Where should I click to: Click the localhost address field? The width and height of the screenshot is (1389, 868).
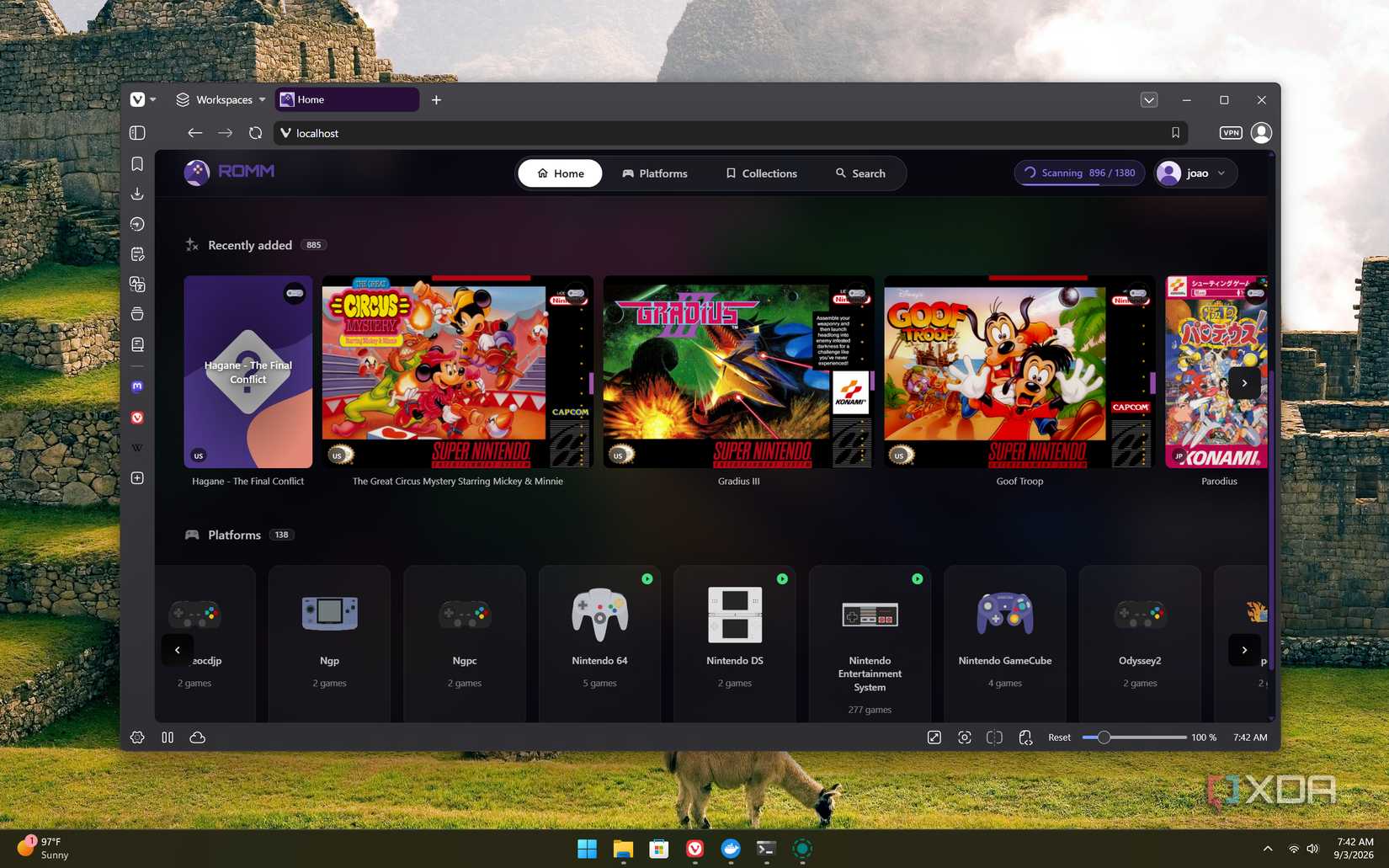point(730,133)
